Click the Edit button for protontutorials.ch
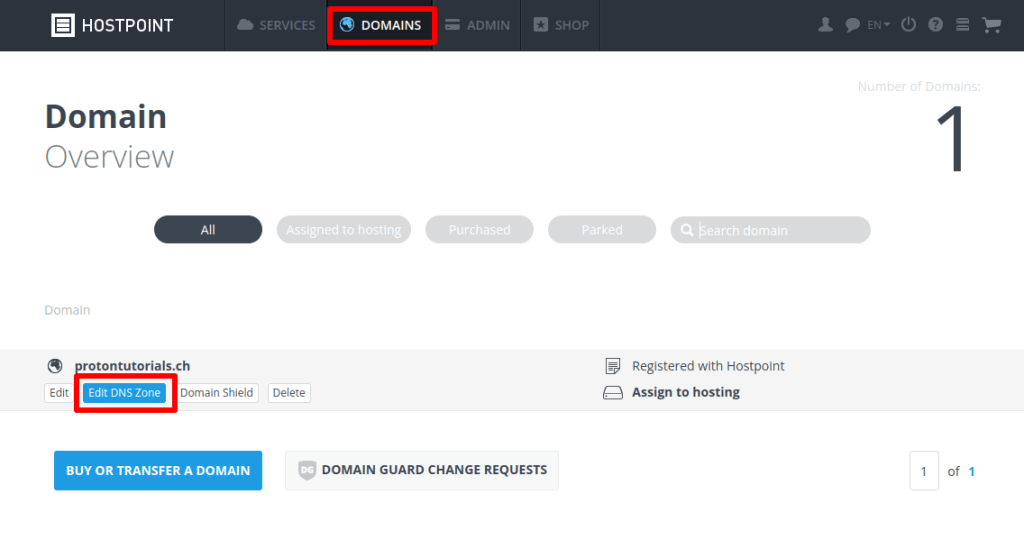Screen dimensions: 1024x540 59,392
